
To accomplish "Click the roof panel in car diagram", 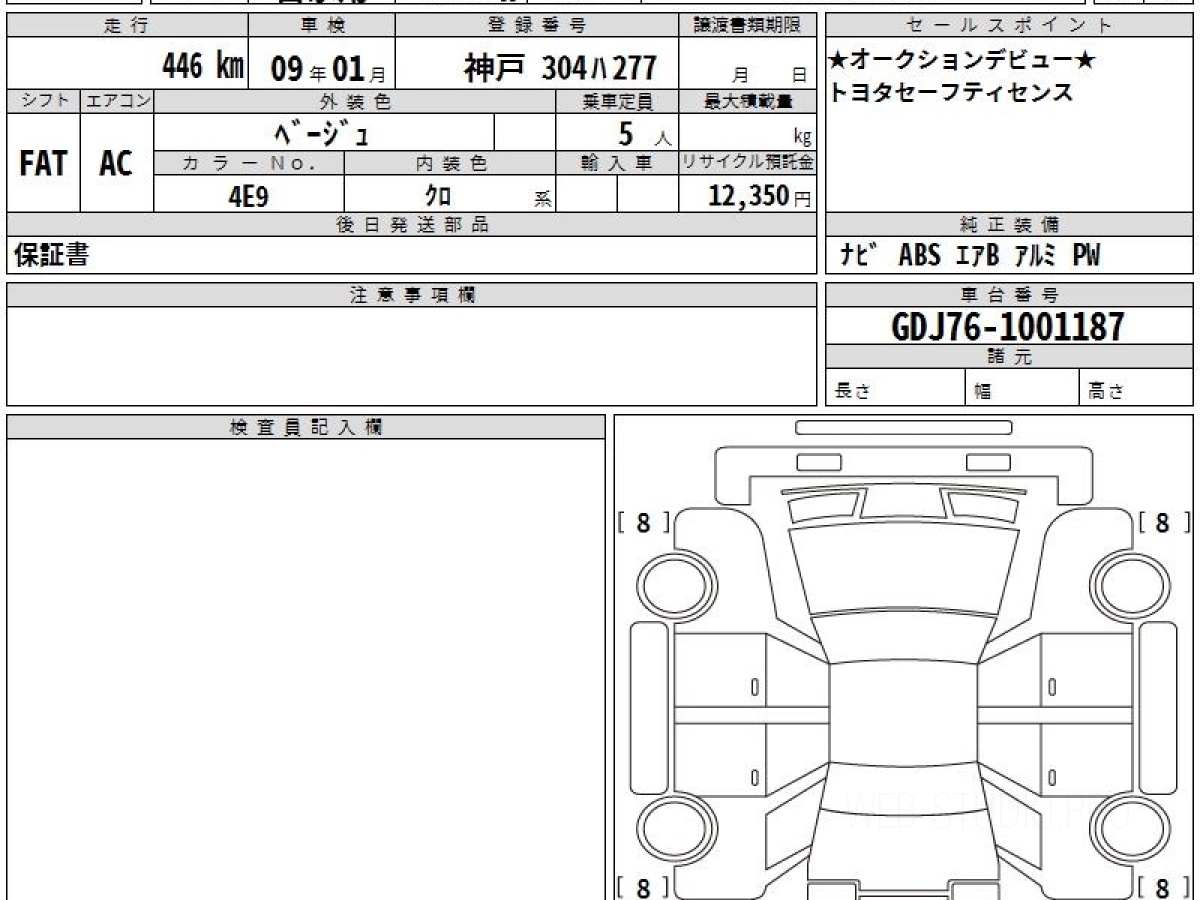I will [x=903, y=712].
